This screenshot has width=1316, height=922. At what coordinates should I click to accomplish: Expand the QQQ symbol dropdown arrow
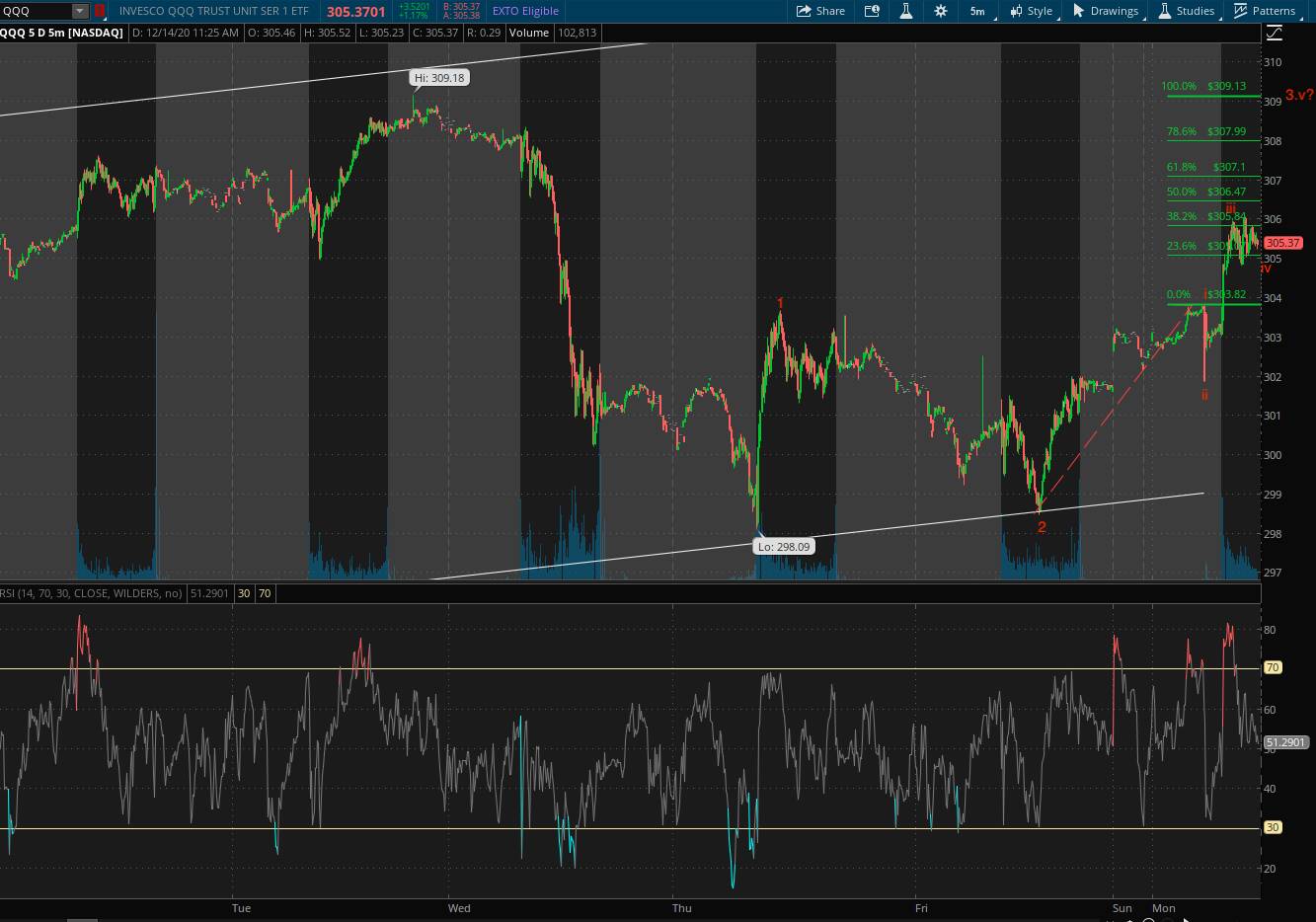[x=79, y=11]
